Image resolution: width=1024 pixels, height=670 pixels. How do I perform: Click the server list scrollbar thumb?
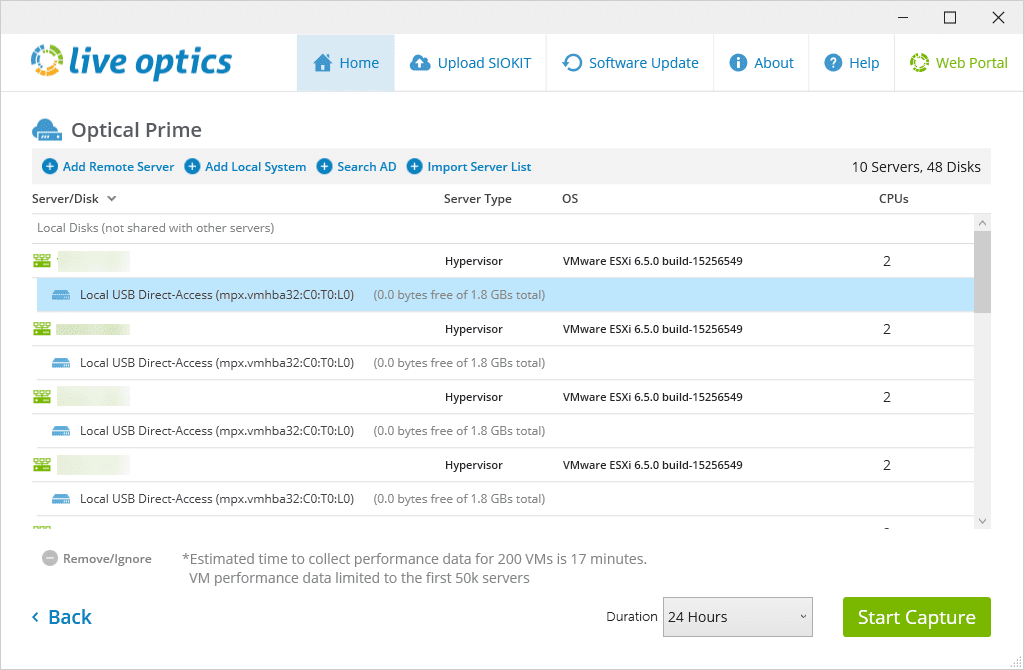982,272
